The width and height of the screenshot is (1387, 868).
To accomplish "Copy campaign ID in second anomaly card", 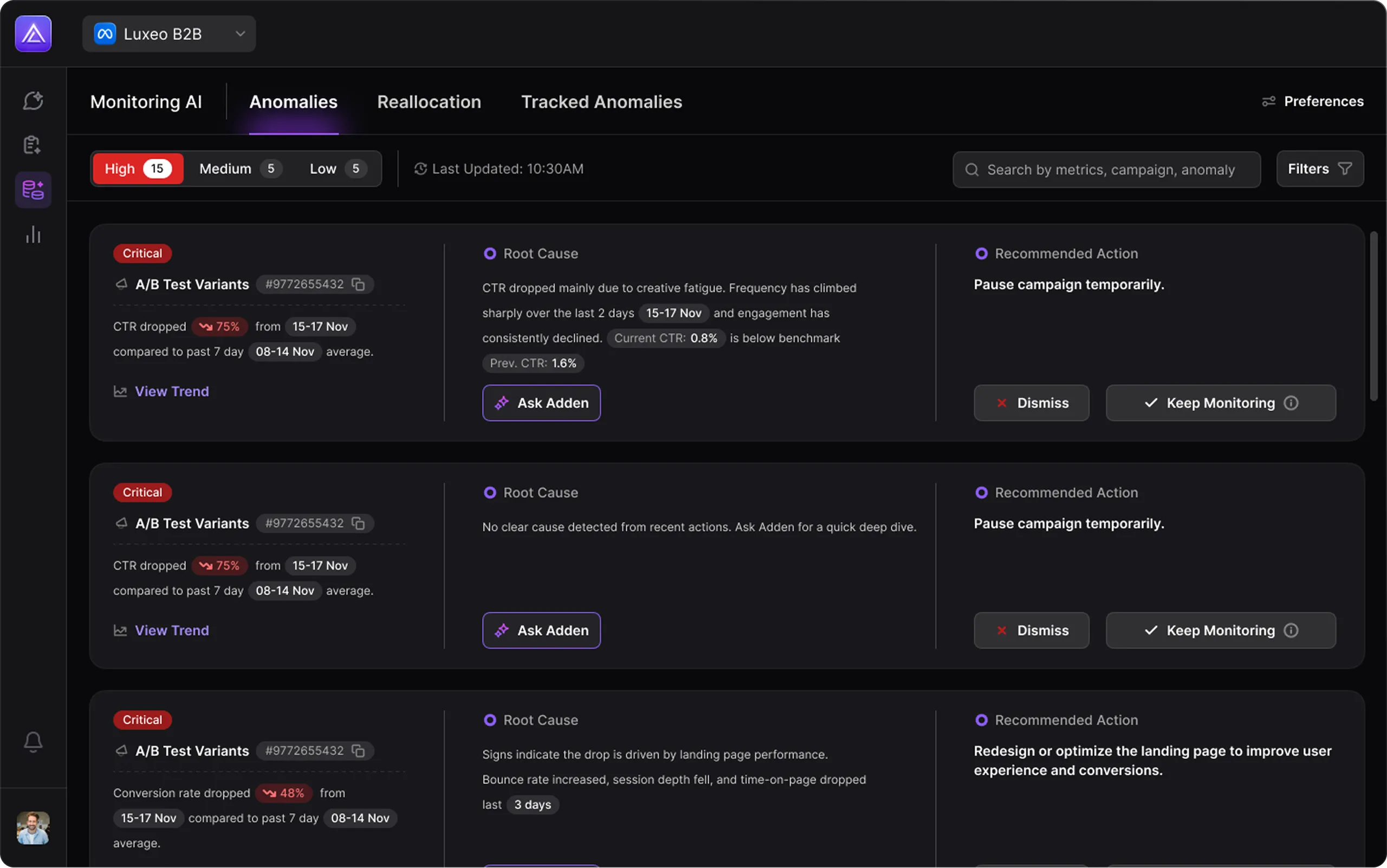I will click(358, 523).
